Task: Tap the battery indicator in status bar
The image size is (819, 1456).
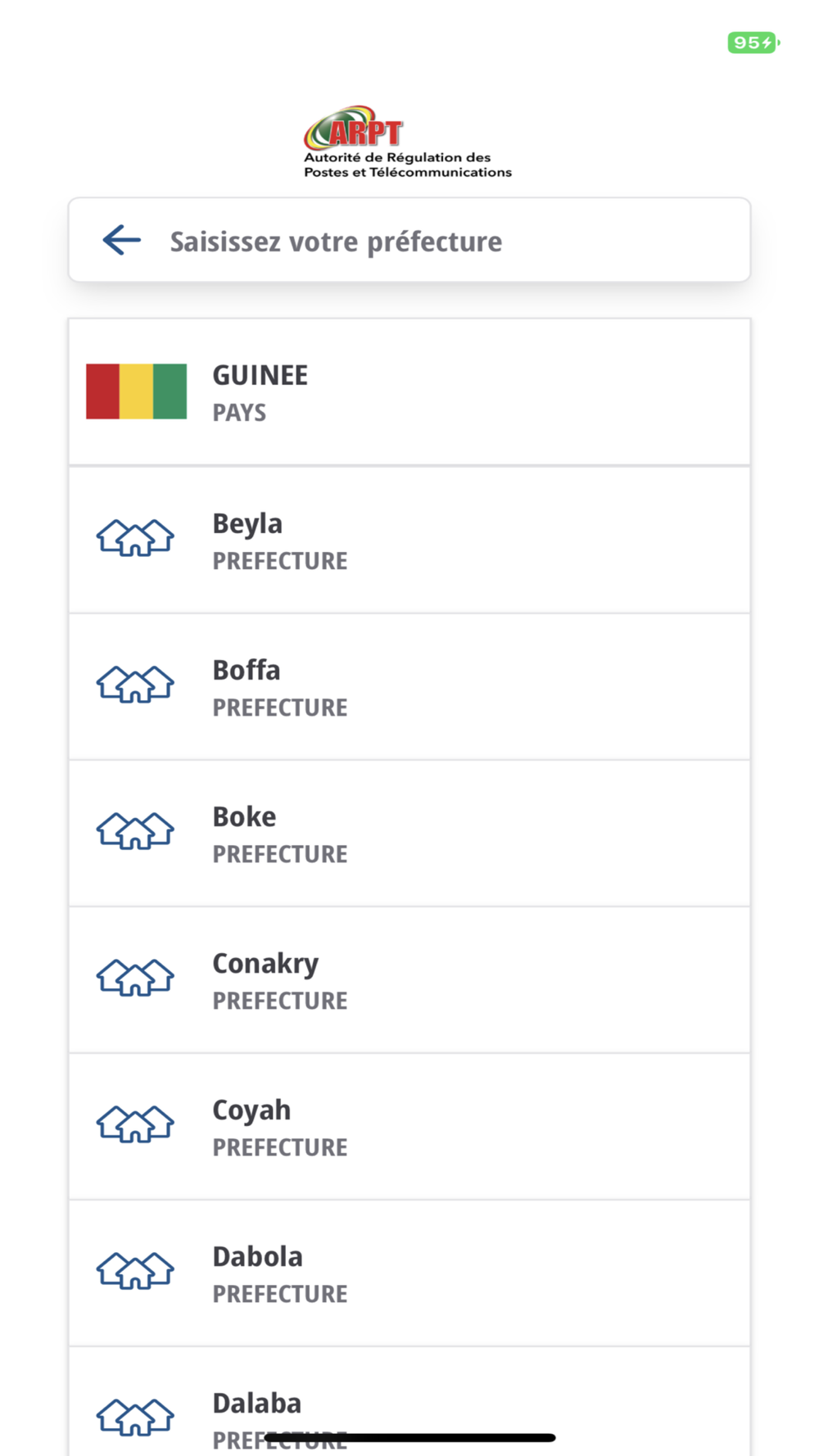Action: point(753,43)
